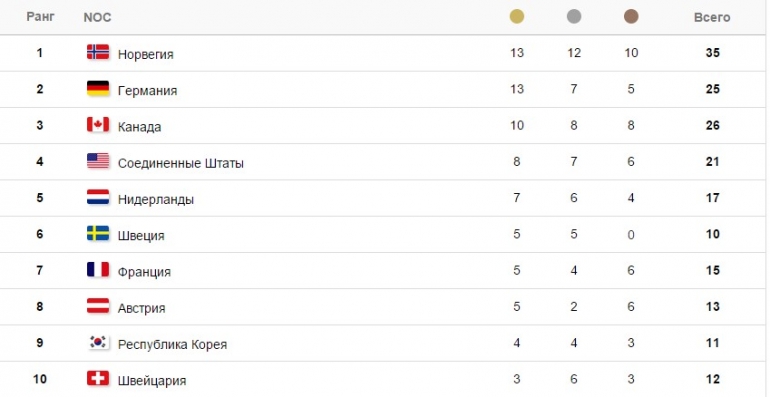Click the Norway flag icon

click(x=98, y=52)
